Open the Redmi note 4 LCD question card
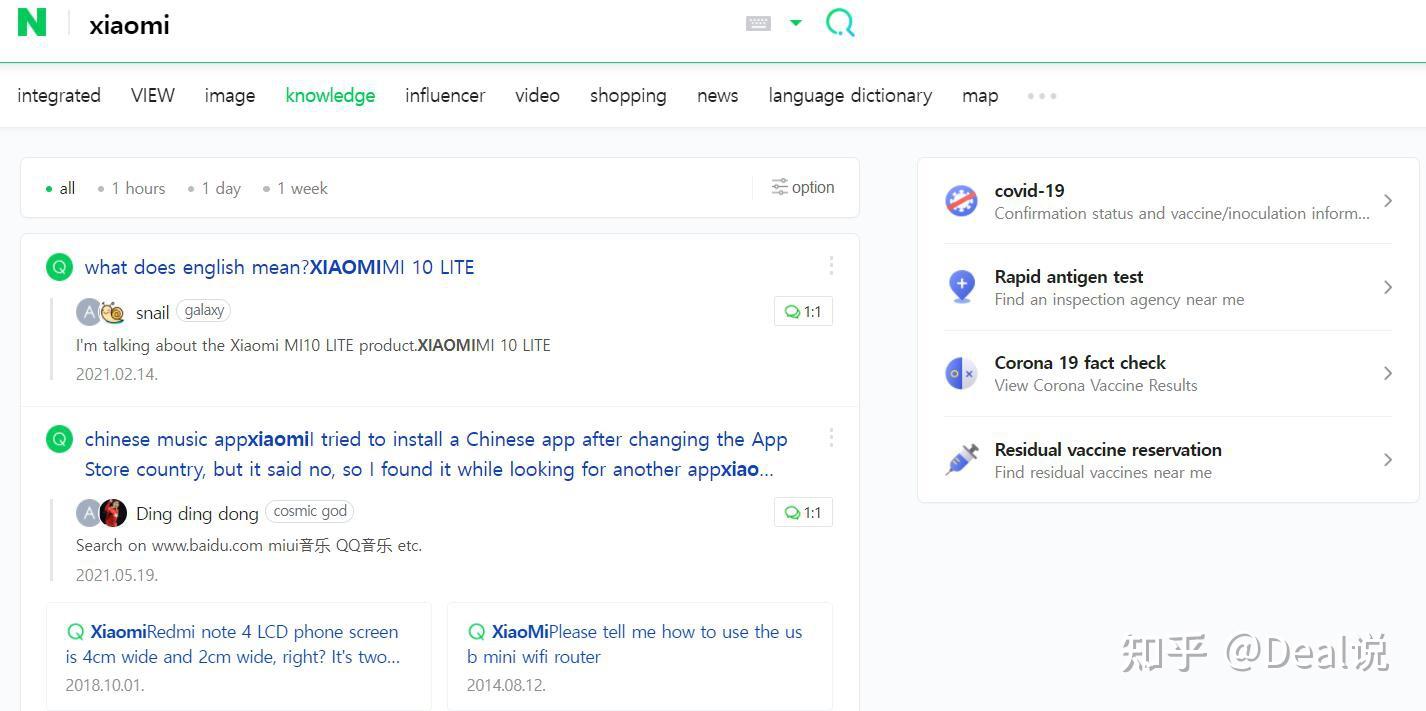This screenshot has height=711, width=1426. 239,657
